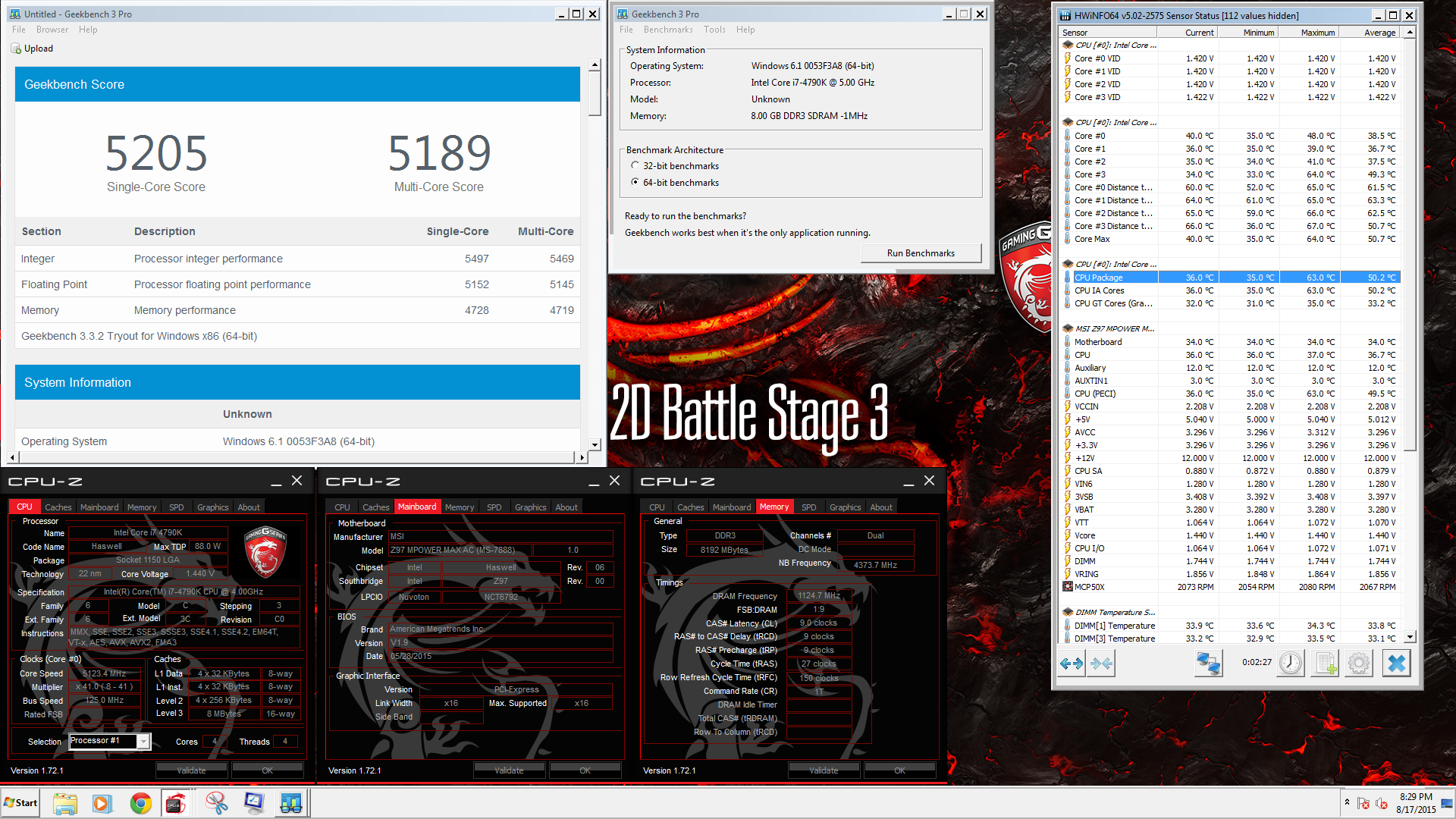Click the HWiNFO clock reset timer icon
This screenshot has height=819, width=1456.
(1290, 664)
